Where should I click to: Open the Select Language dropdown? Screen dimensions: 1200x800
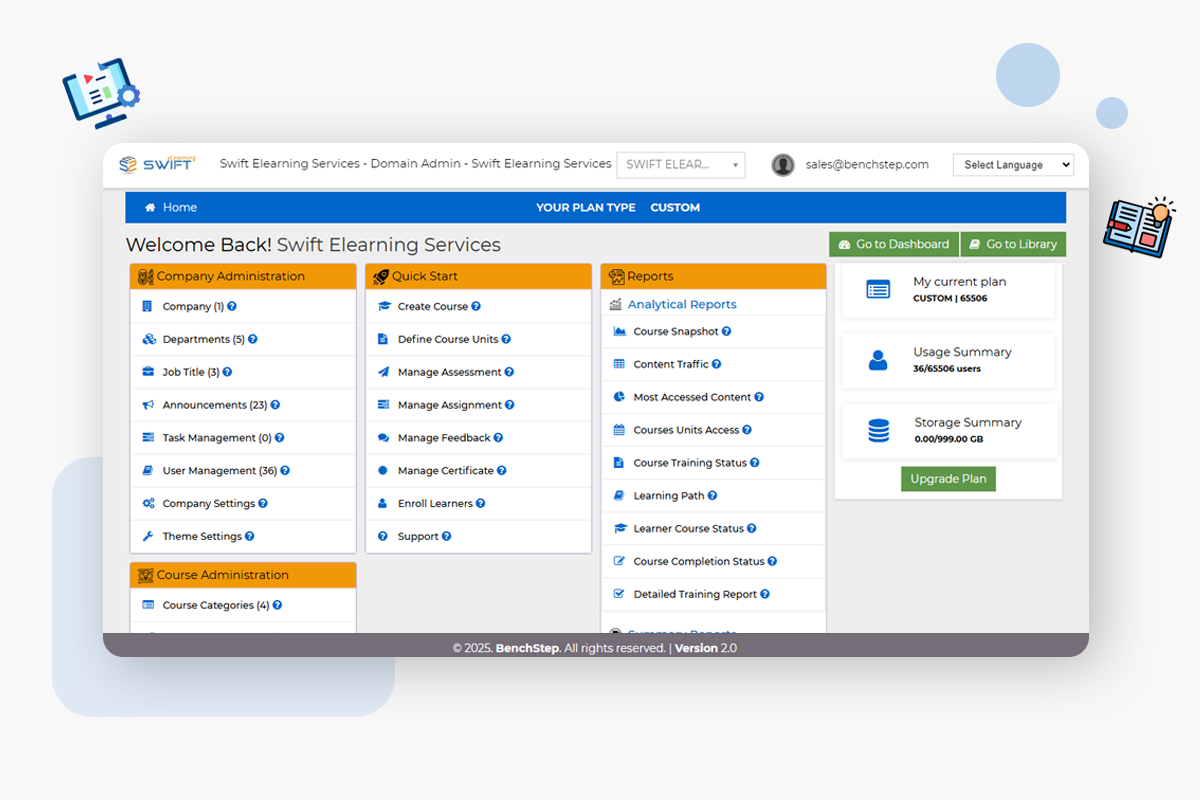click(1013, 165)
